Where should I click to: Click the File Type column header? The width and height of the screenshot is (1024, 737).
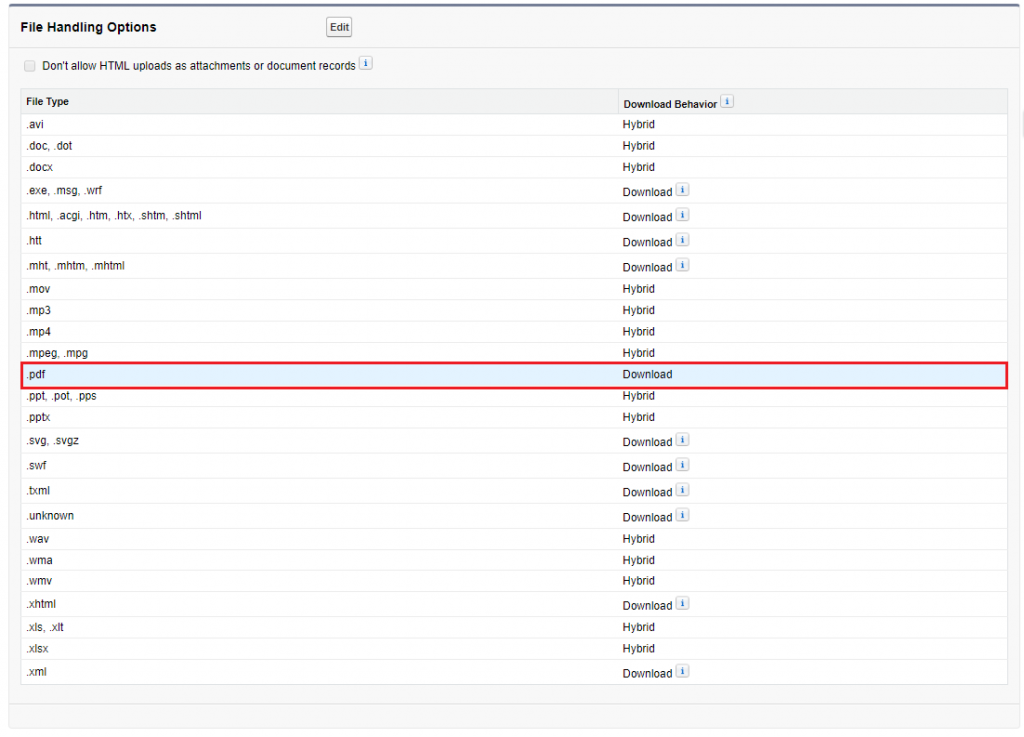tap(48, 102)
